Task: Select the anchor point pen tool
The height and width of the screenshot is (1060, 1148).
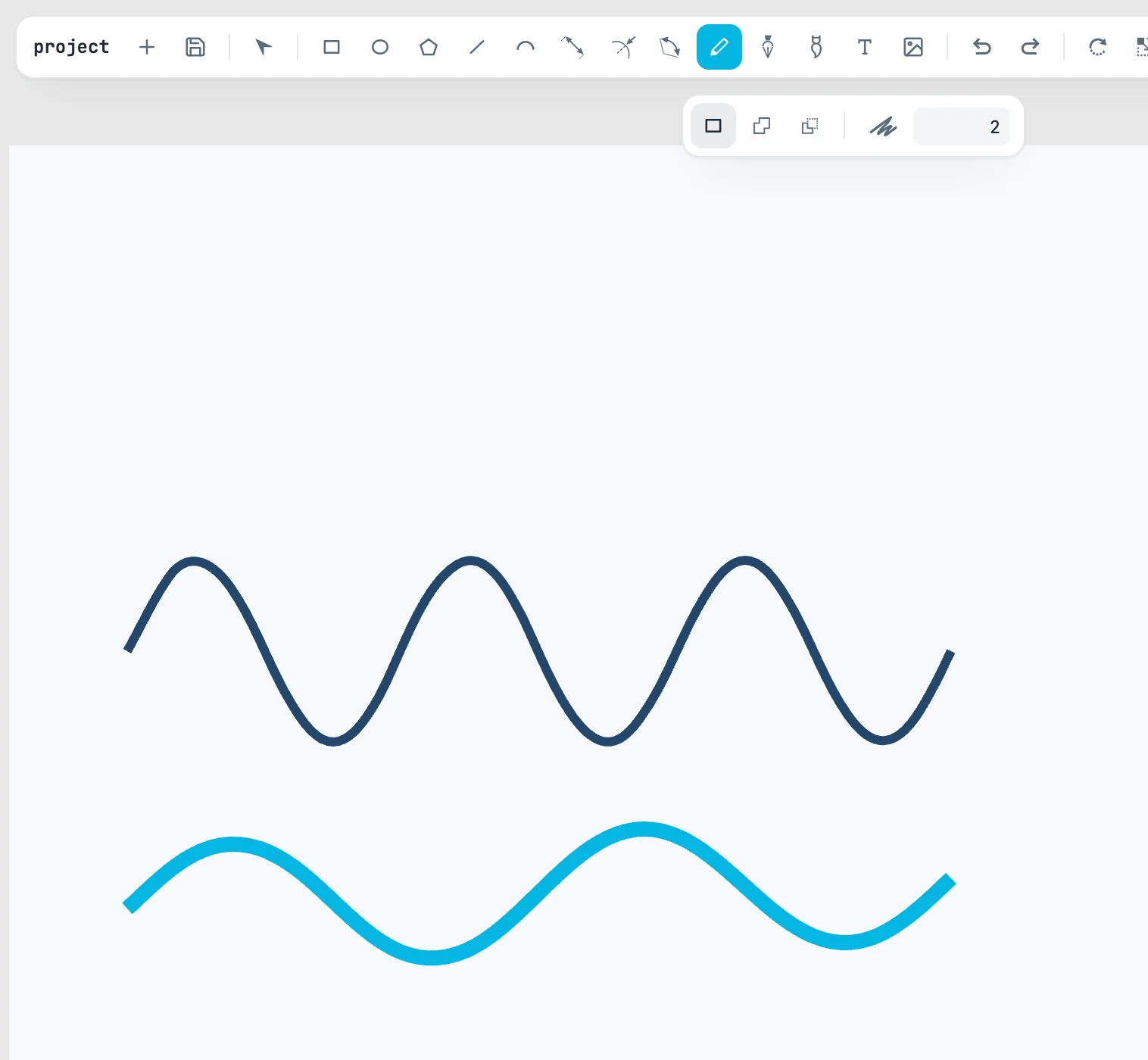Action: tap(816, 47)
